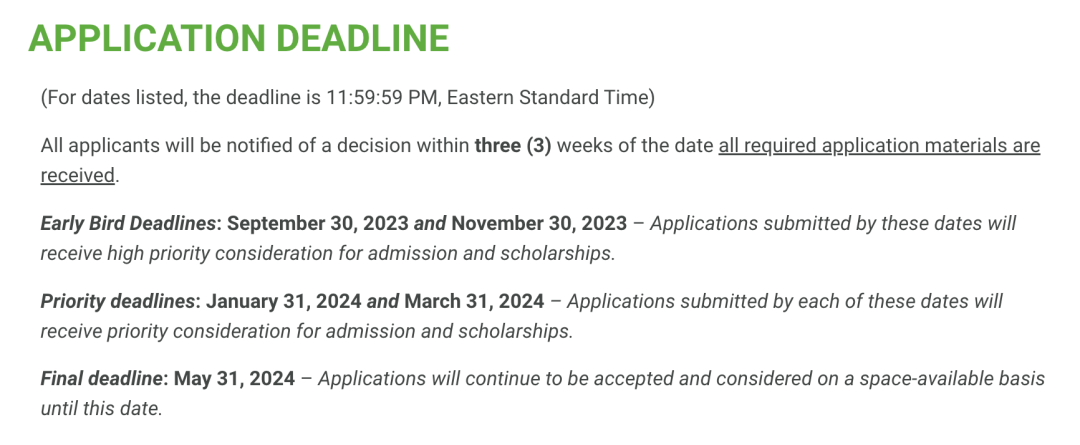Click the APPLICATION DEADLINE green heading

point(238,39)
